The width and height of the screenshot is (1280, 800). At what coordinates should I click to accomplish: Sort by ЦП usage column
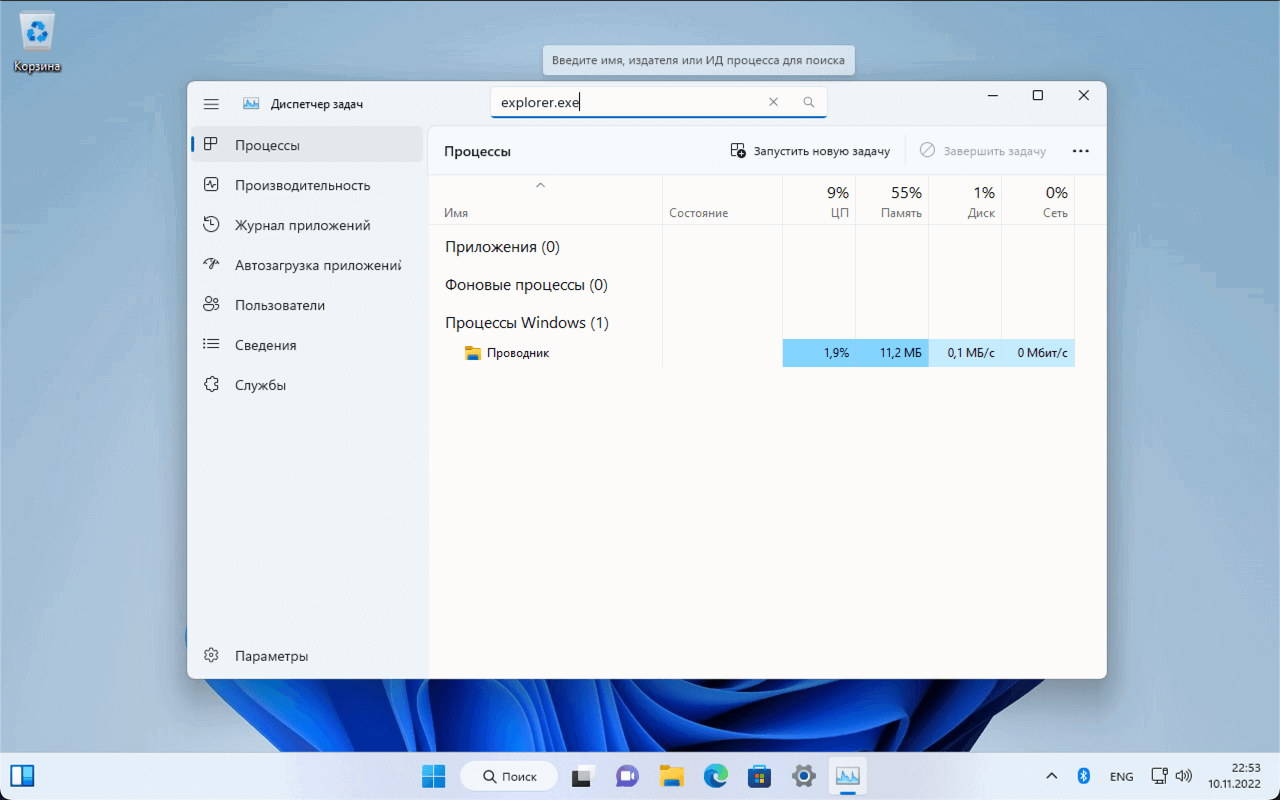coord(819,200)
